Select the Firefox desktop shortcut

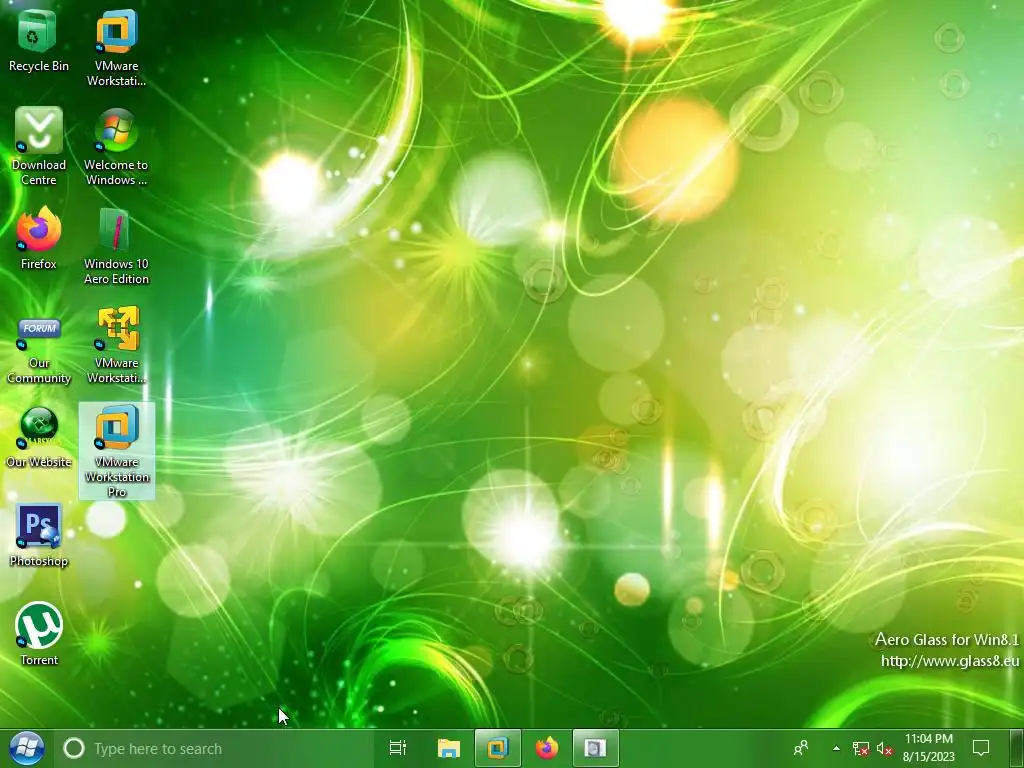(39, 238)
